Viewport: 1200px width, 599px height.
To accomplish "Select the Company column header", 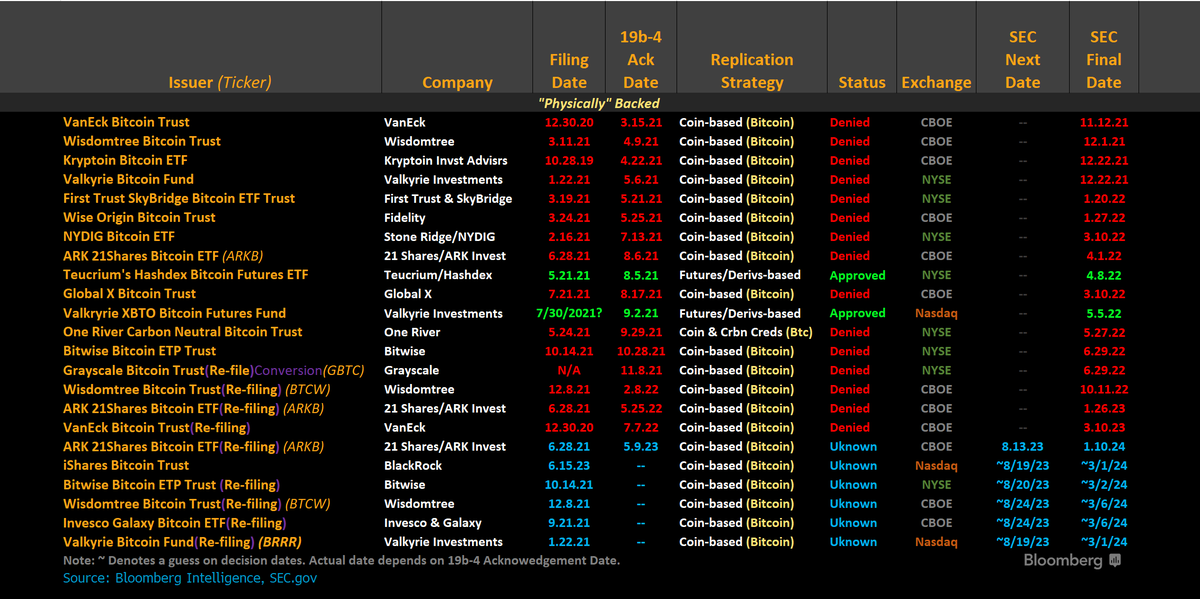I will 457,82.
